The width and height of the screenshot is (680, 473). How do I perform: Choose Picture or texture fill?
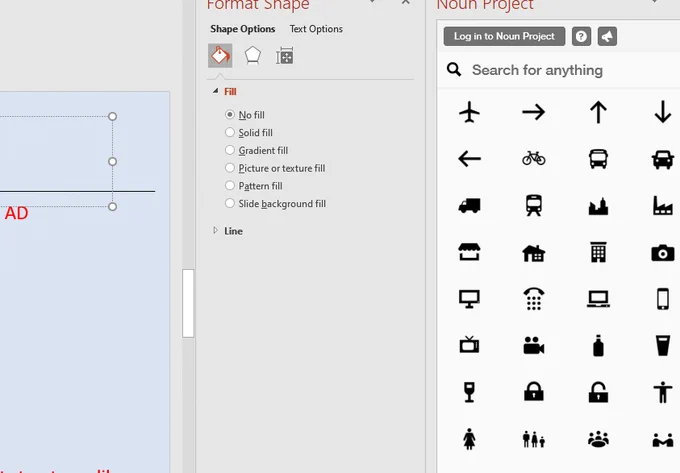pos(230,168)
